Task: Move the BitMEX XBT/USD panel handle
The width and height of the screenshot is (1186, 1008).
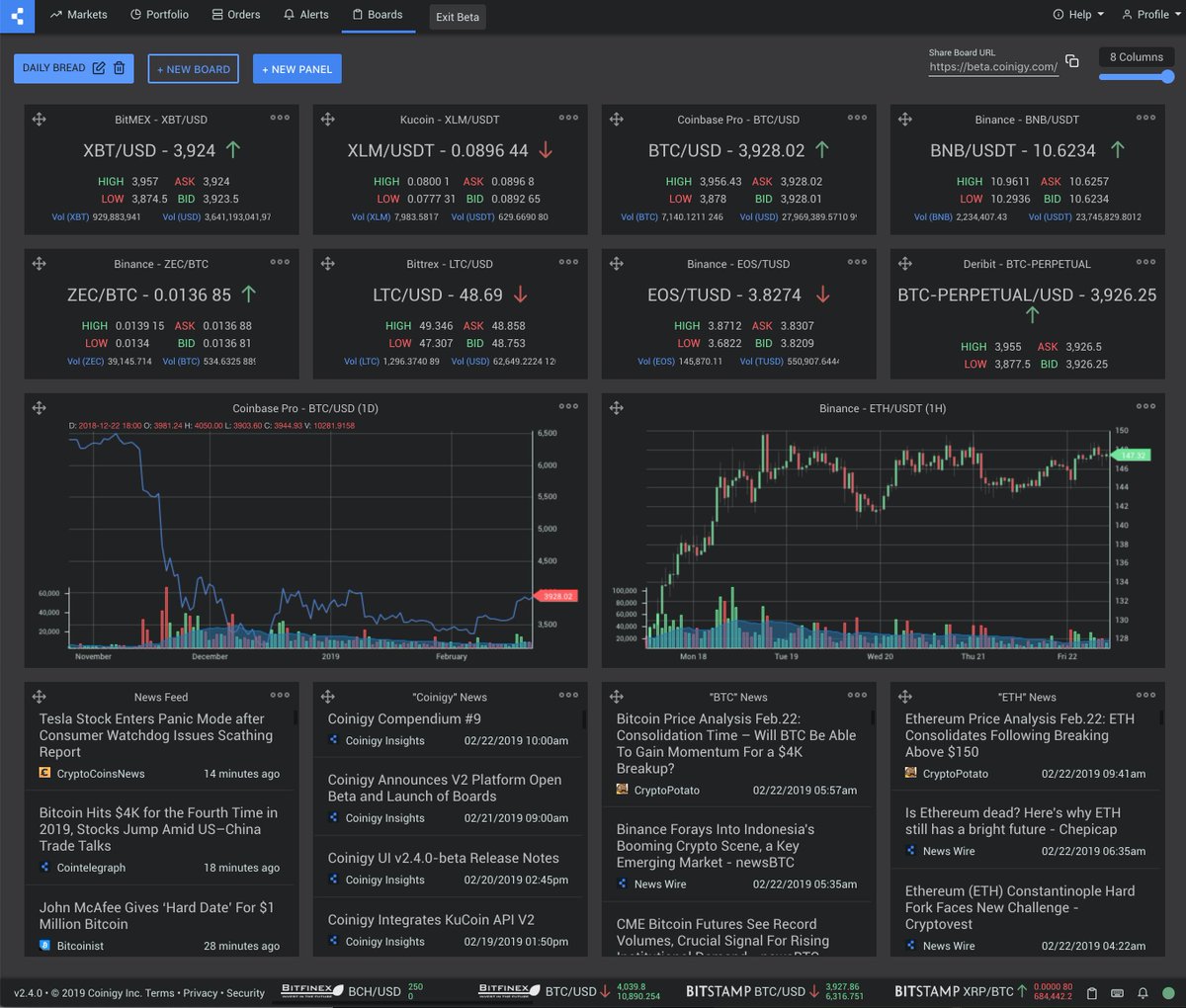Action: click(x=40, y=120)
